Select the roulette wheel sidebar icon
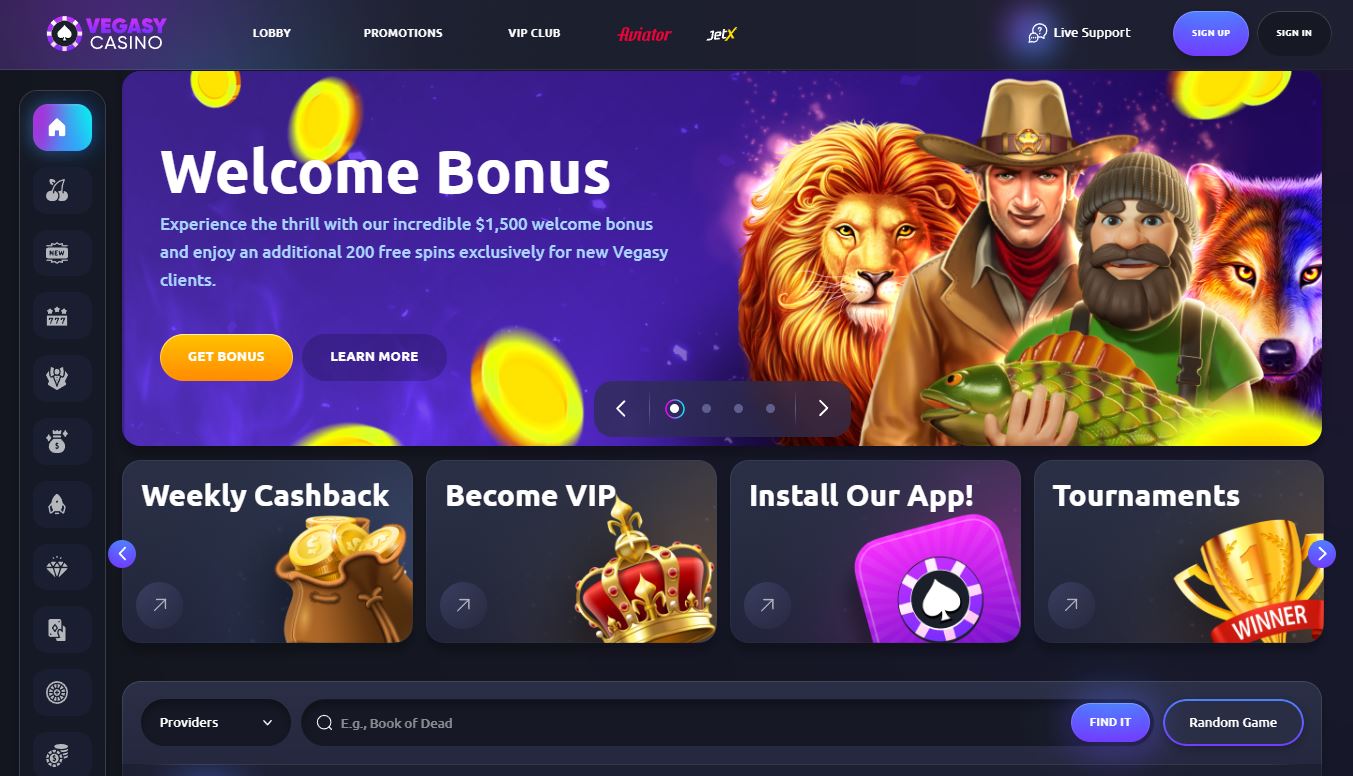The height and width of the screenshot is (776, 1353). pyautogui.click(x=62, y=692)
